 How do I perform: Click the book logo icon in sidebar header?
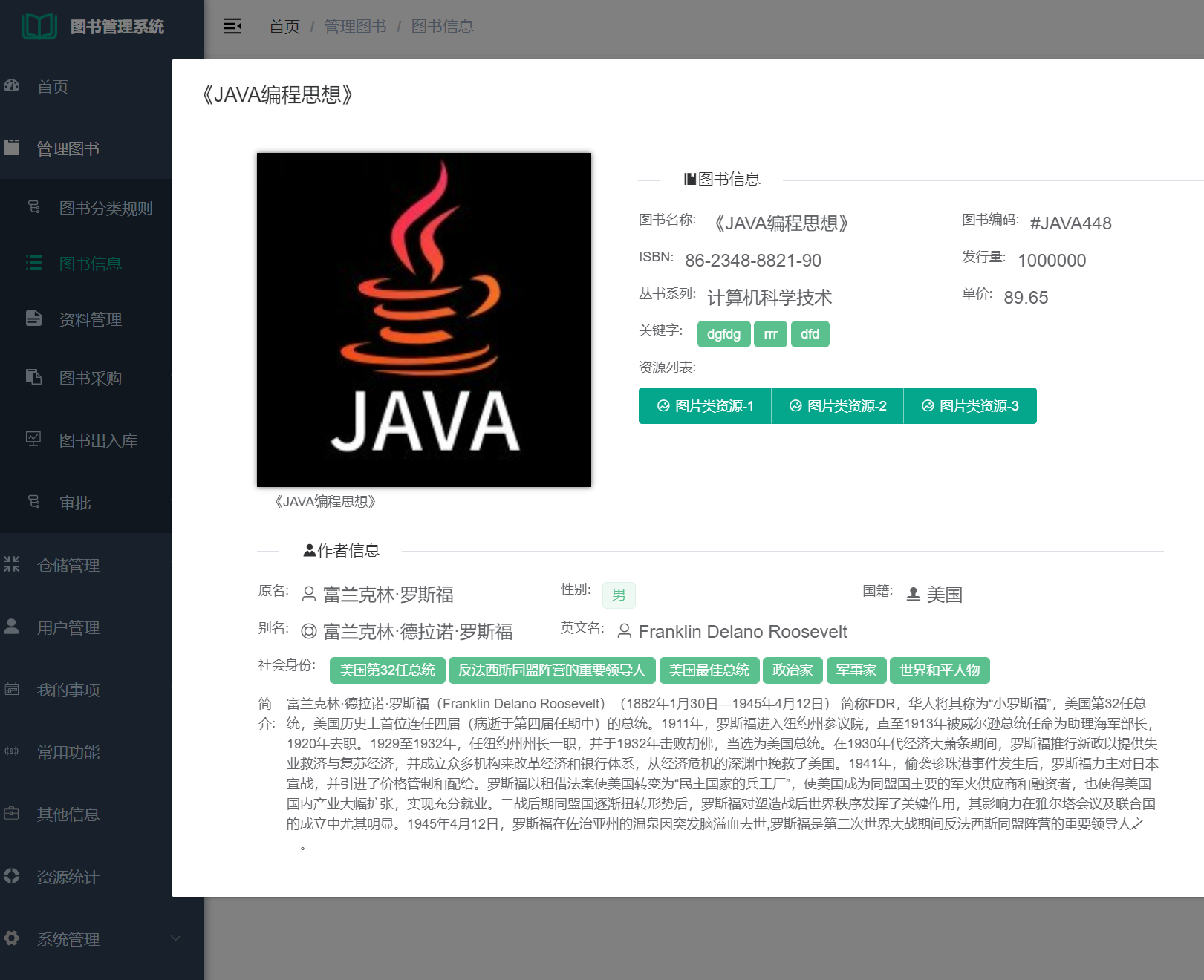point(39,26)
